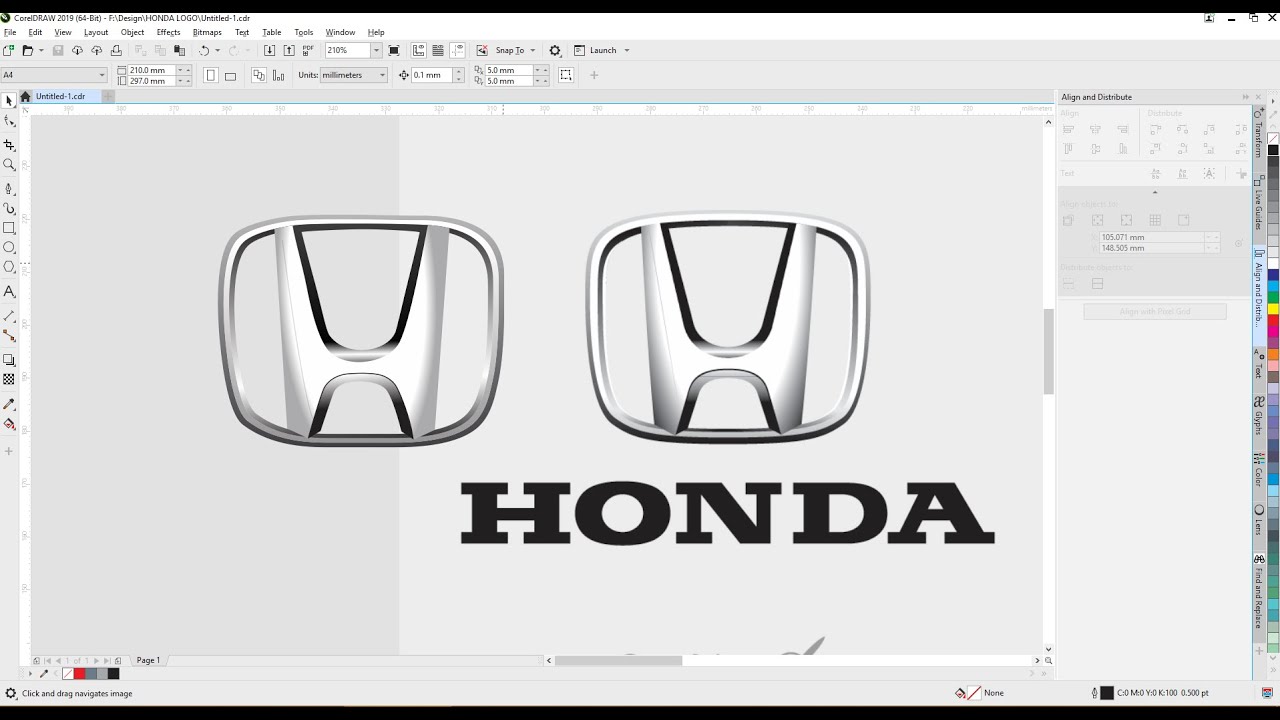This screenshot has width=1280, height=720.
Task: Click the page width 210.0 mm field
Action: [152, 70]
